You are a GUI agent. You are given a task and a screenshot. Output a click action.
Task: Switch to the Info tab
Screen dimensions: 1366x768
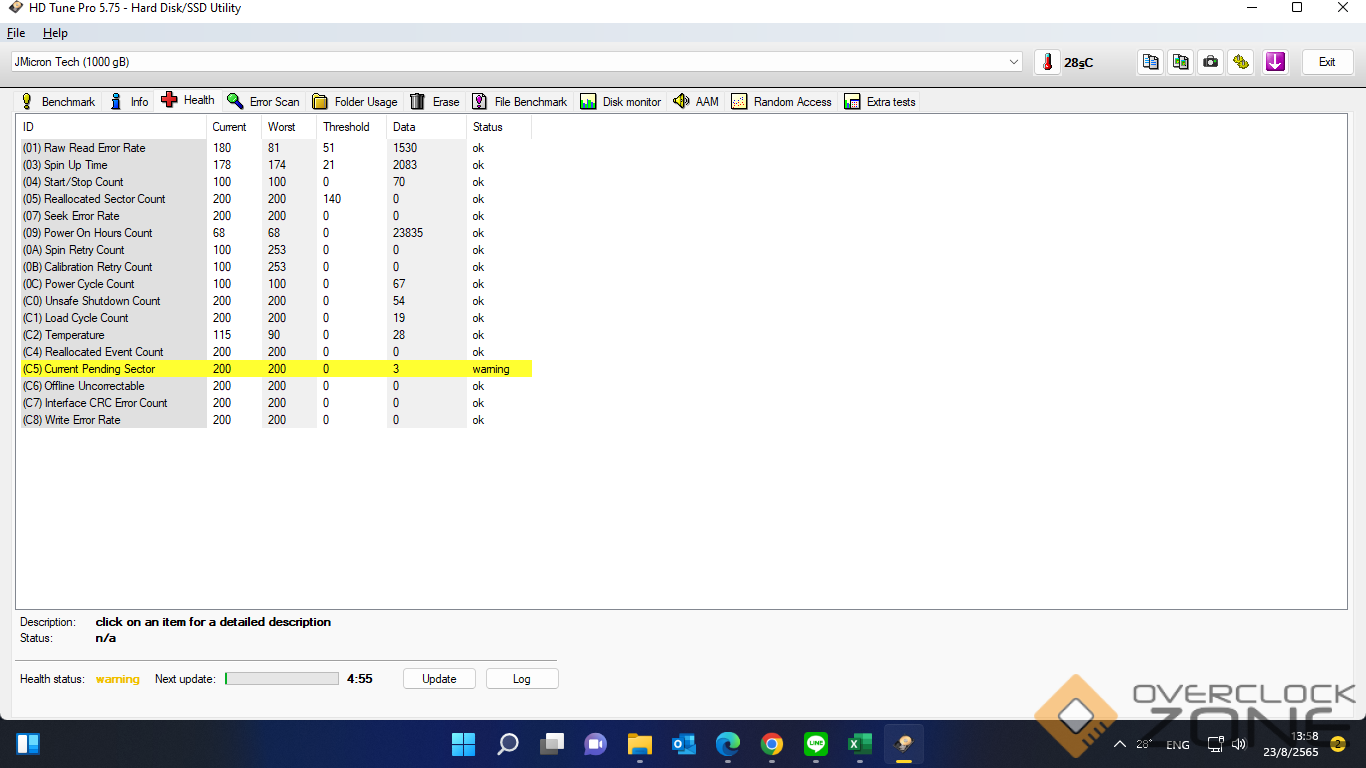(129, 102)
